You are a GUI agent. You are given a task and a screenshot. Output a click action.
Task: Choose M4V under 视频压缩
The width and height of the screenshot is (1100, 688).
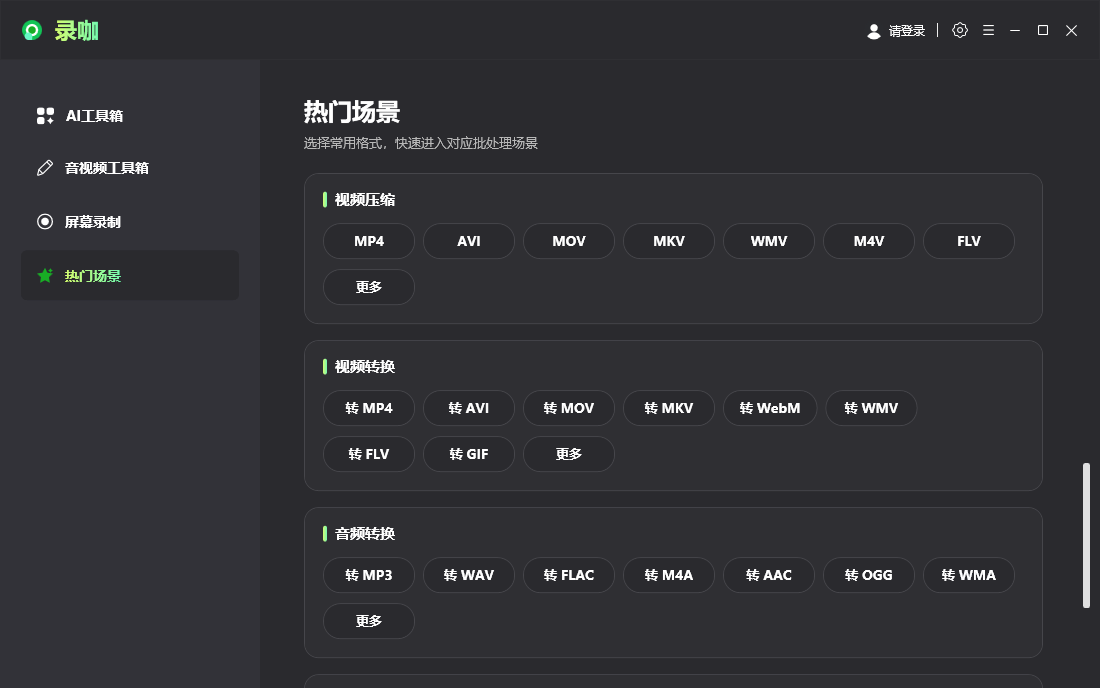pyautogui.click(x=868, y=241)
